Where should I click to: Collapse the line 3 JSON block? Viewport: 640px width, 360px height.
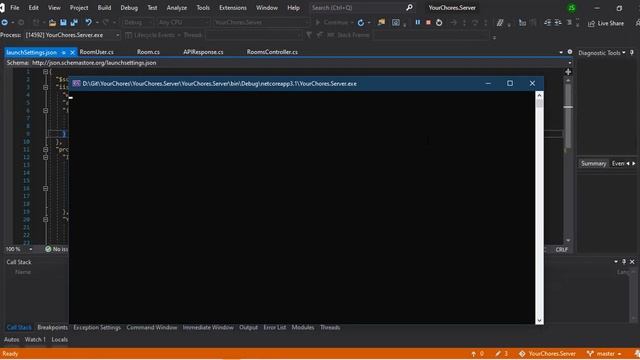pos(46,87)
